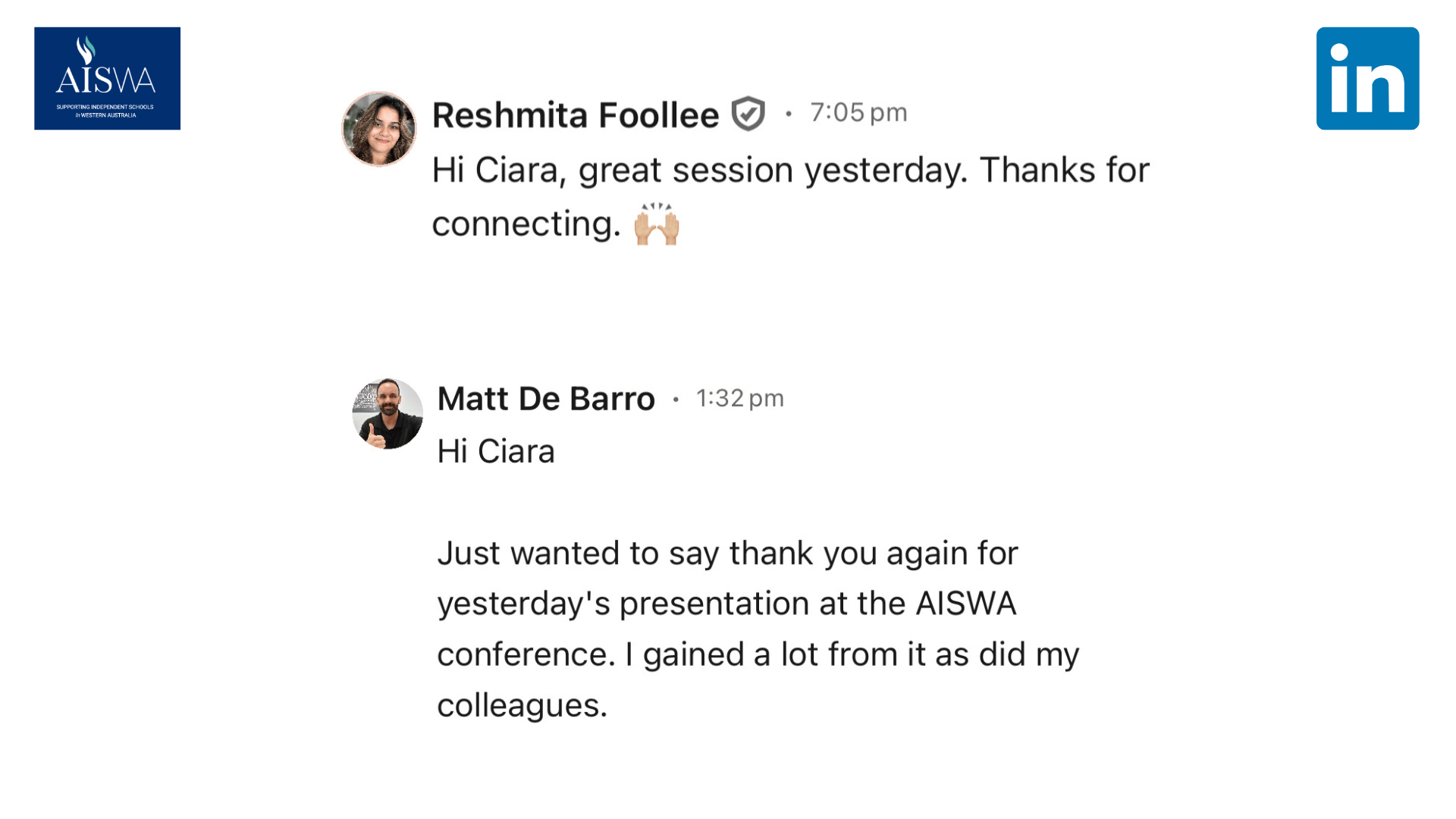Click the word "conference." in Matt's message
The image size is (1456, 819).
coord(526,654)
